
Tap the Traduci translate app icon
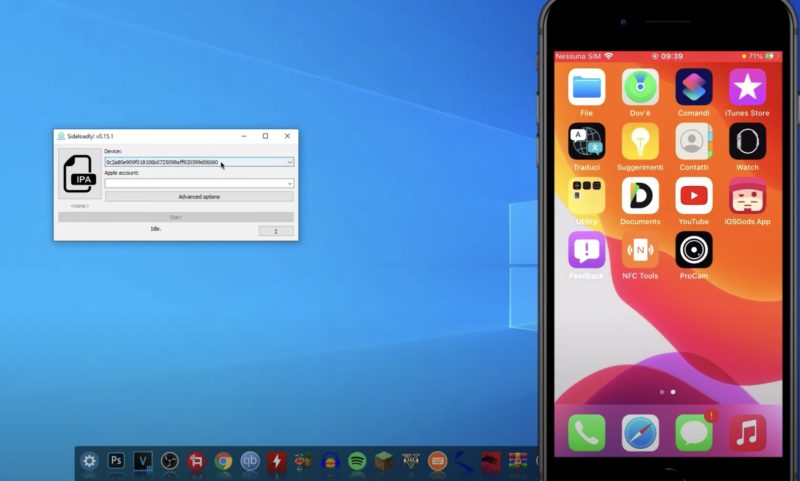coord(587,142)
